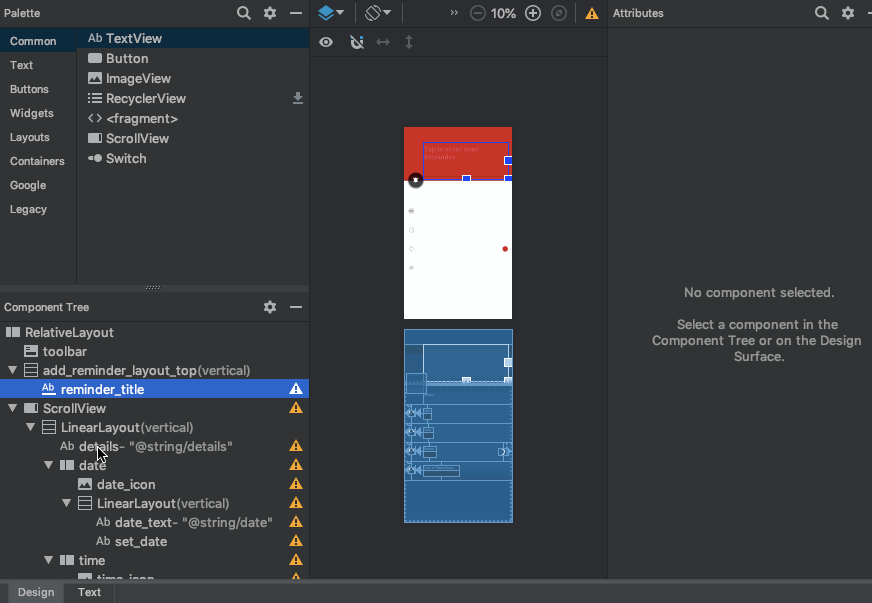The width and height of the screenshot is (872, 603).
Task: Collapse the date layout node
Action: click(48, 465)
